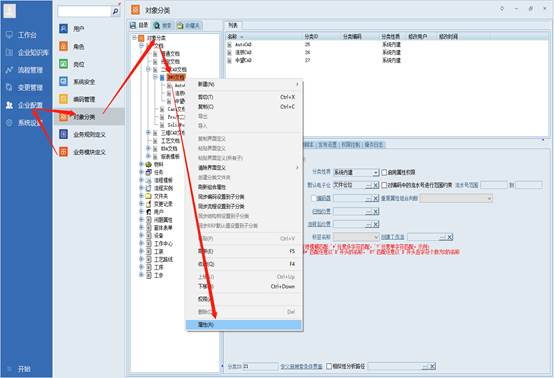Open the 岗位 configuration item

point(78,64)
